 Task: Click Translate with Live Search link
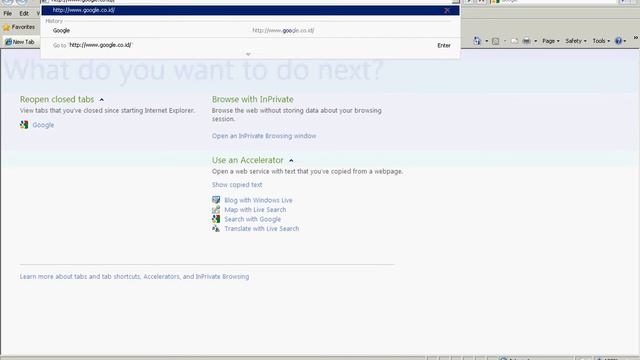pyautogui.click(x=262, y=229)
